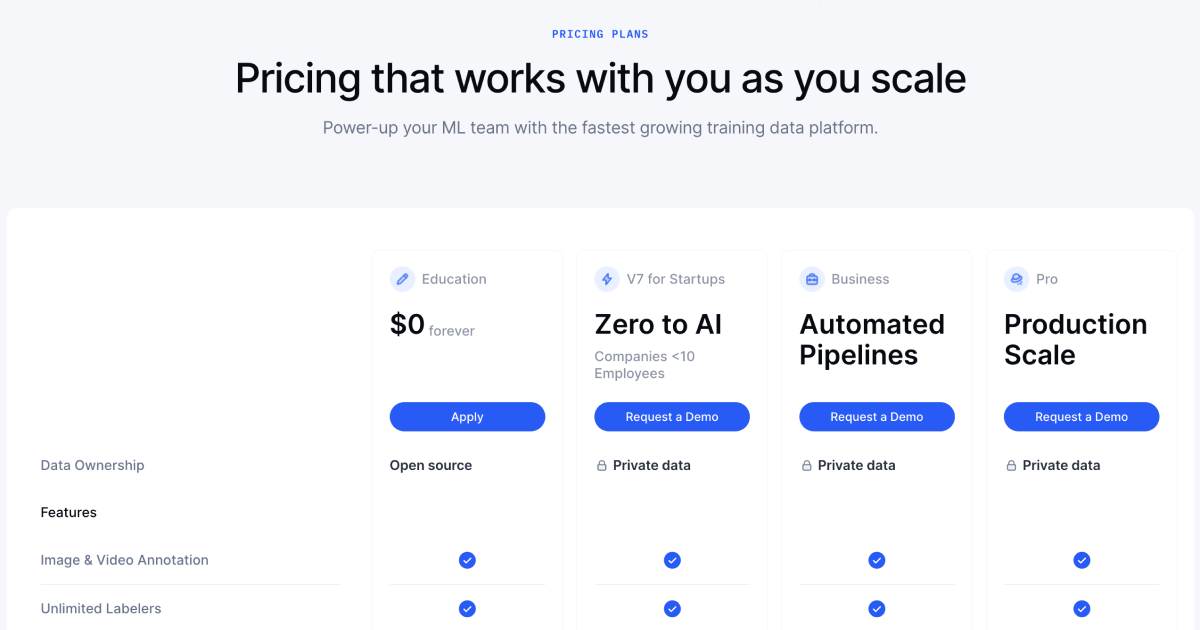Click the Image & Video Annotation row label

tap(124, 560)
